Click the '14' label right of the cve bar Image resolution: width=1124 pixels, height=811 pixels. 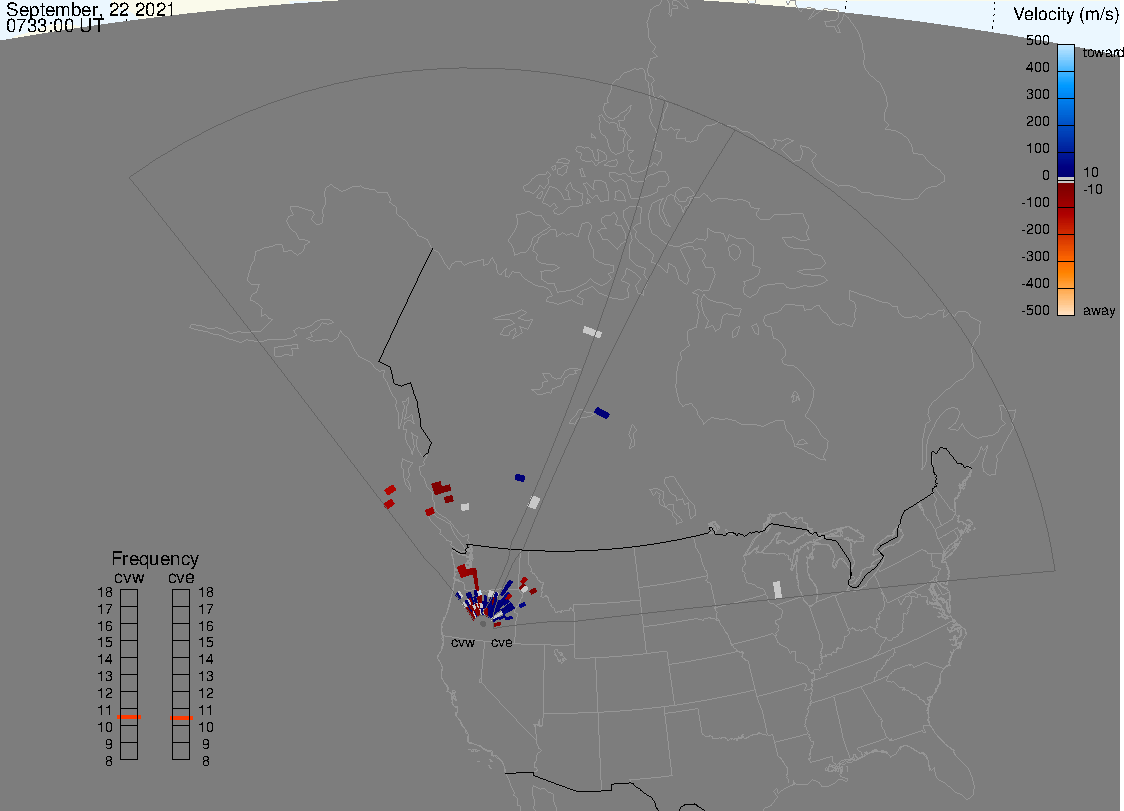[x=206, y=659]
